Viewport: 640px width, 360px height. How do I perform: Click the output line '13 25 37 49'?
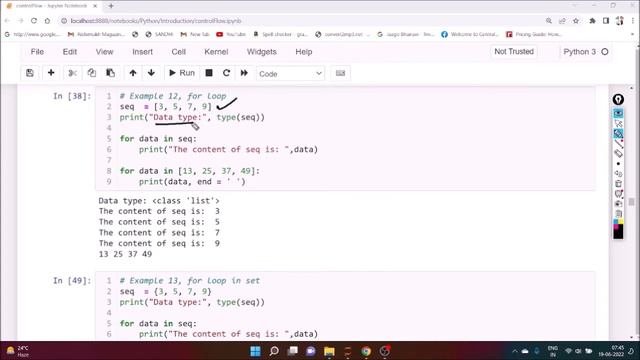[125, 254]
